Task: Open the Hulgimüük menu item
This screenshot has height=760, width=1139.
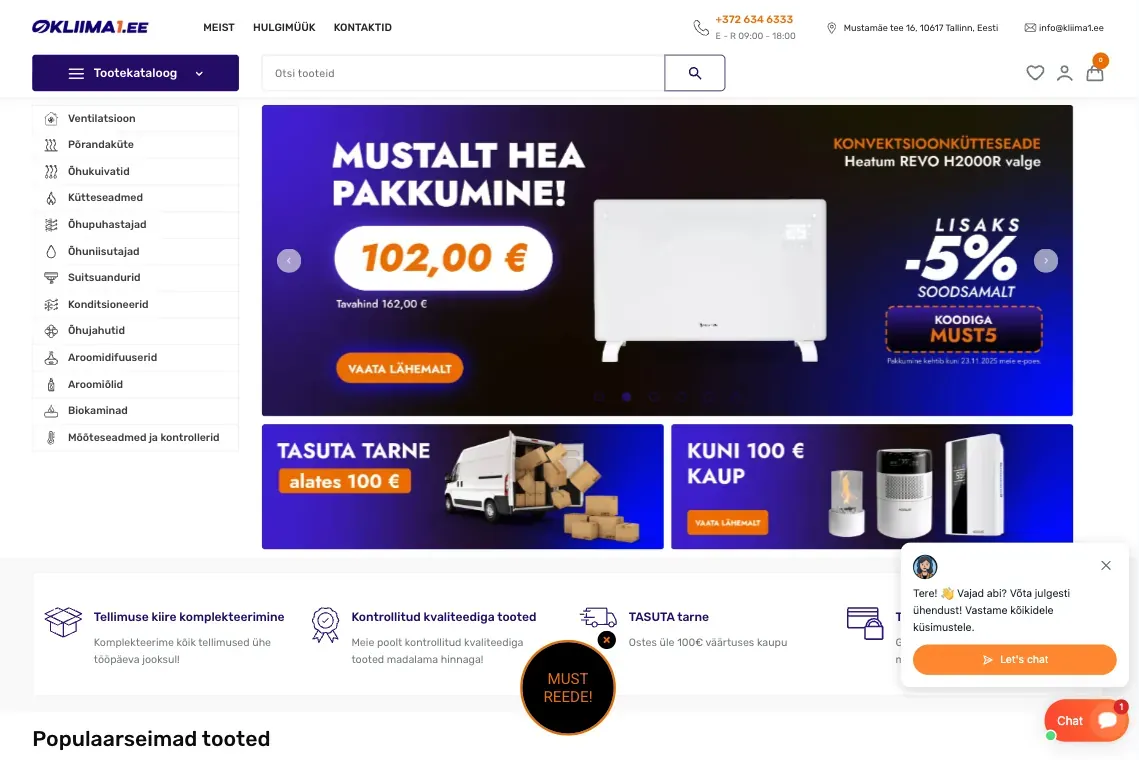Action: tap(284, 28)
